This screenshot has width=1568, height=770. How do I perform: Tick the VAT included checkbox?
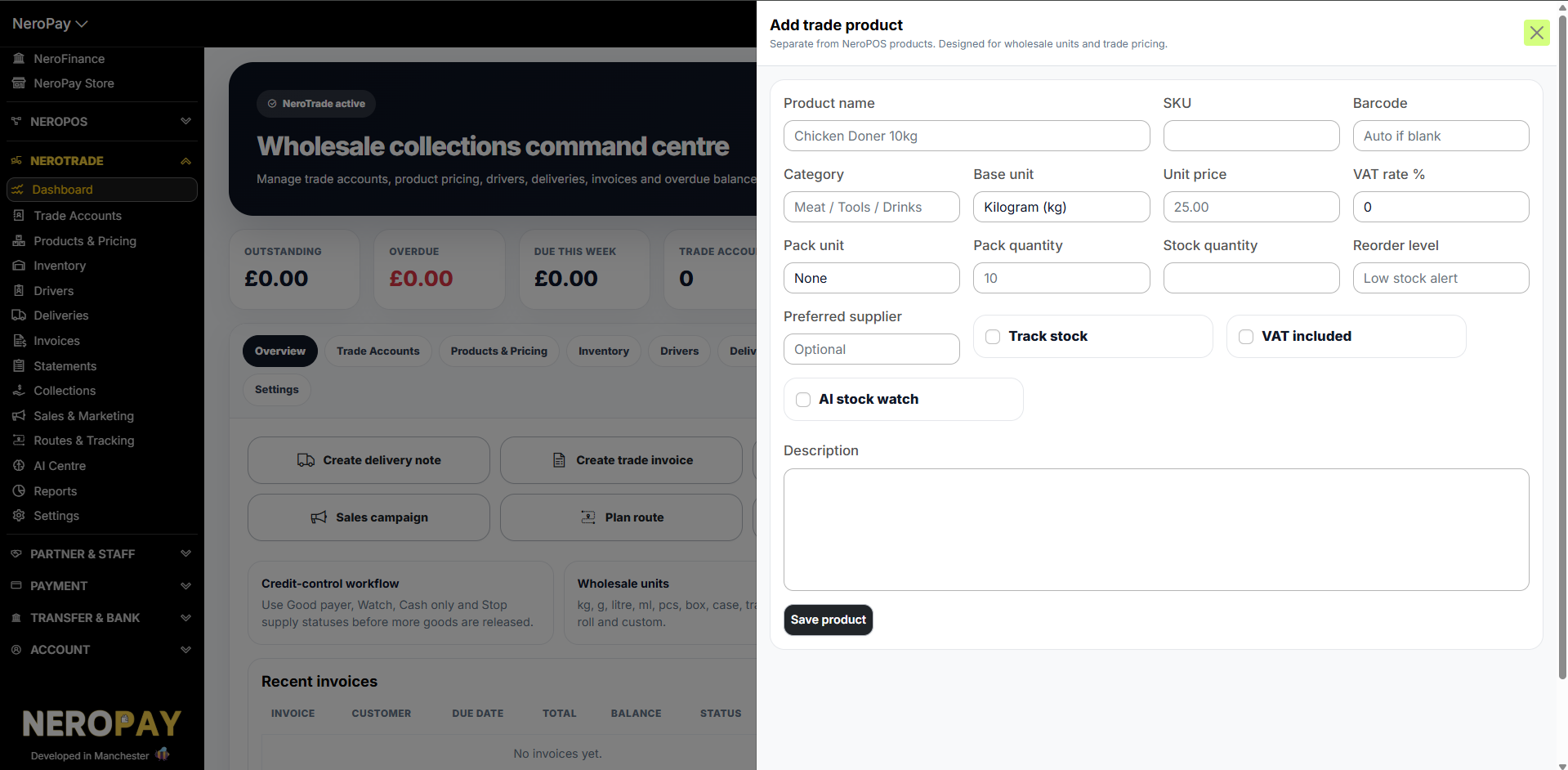[x=1246, y=337]
